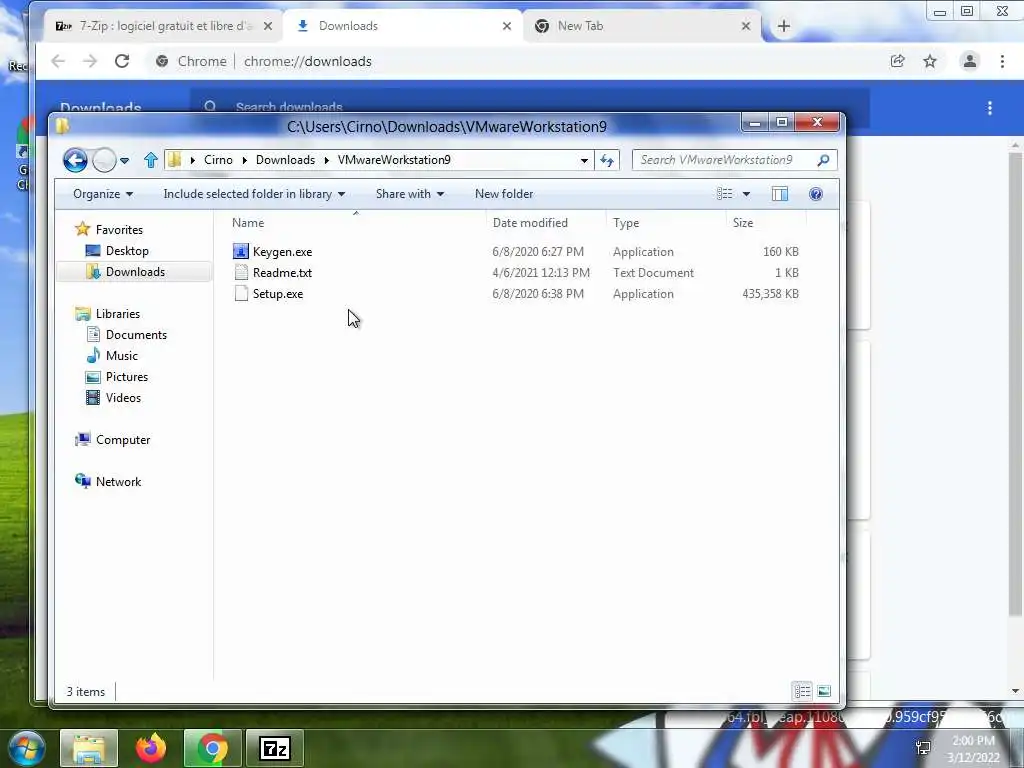This screenshot has height=768, width=1024.
Task: Open the view options dropdown arrow
Action: tap(746, 194)
